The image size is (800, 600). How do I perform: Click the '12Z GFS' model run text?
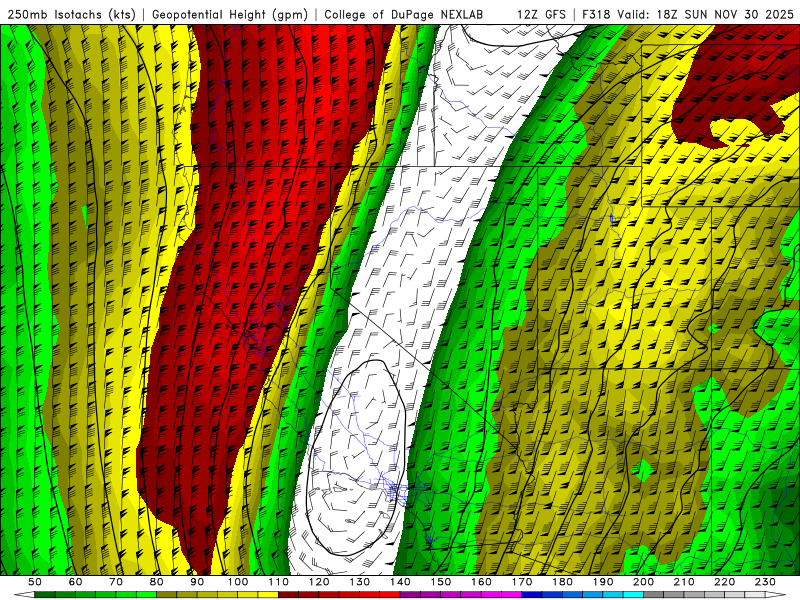(541, 15)
